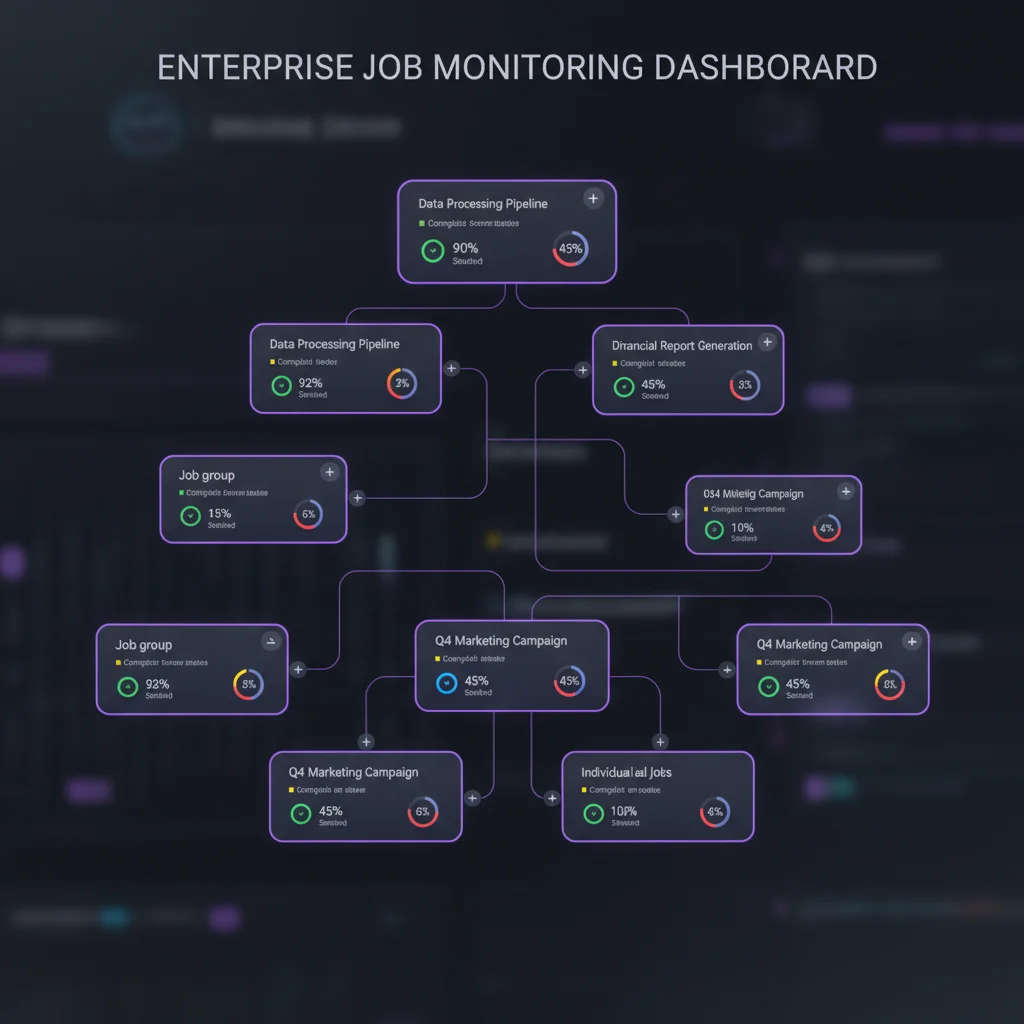Click the green checkmark icon on Data Processing Pipeline root
Viewport: 1024px width, 1024px height.
pyautogui.click(x=432, y=251)
